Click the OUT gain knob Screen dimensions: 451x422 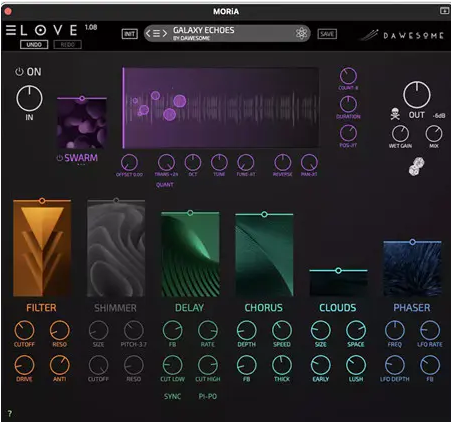[417, 94]
